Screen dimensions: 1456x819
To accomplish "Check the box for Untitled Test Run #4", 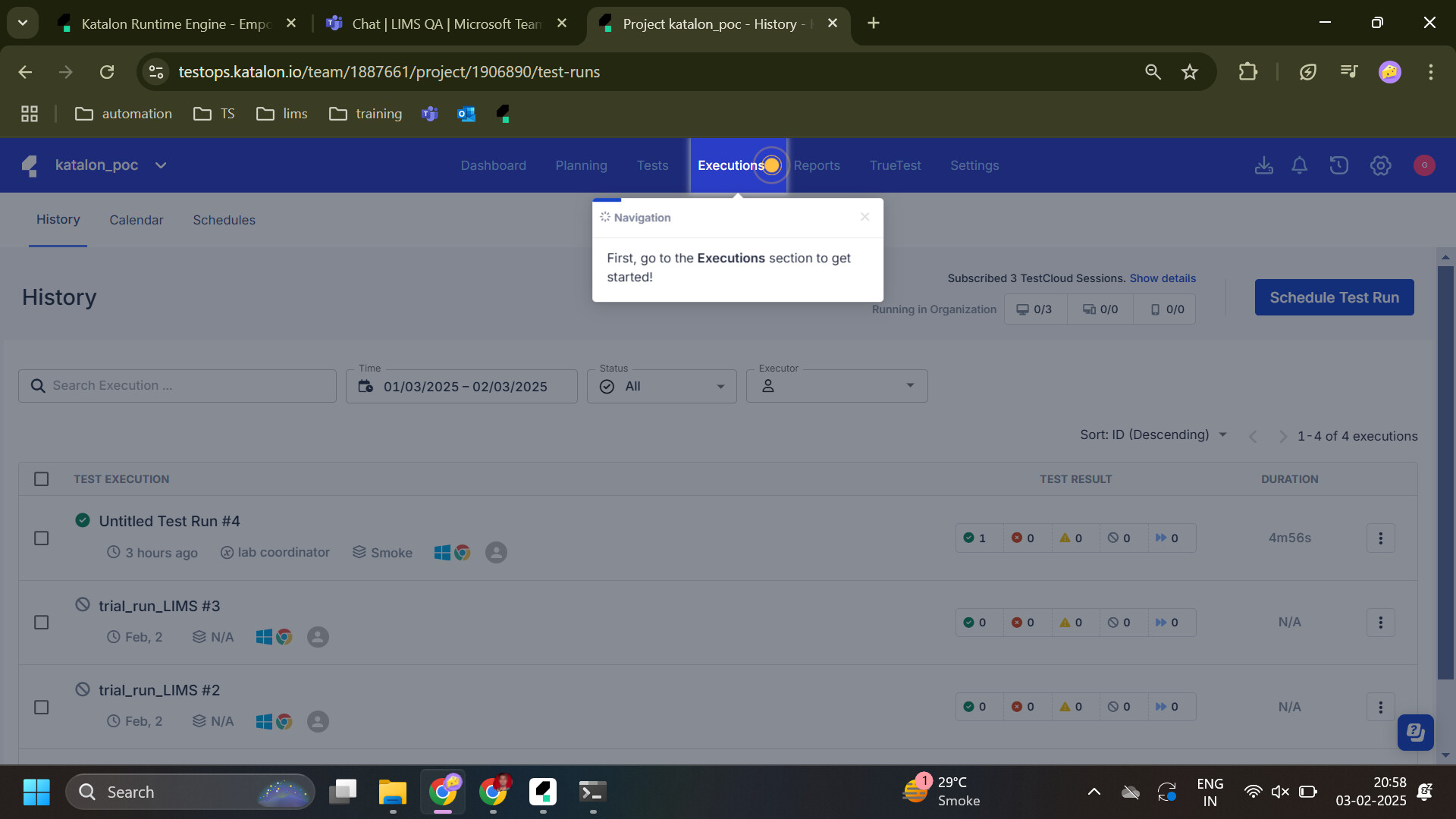I will 42,538.
